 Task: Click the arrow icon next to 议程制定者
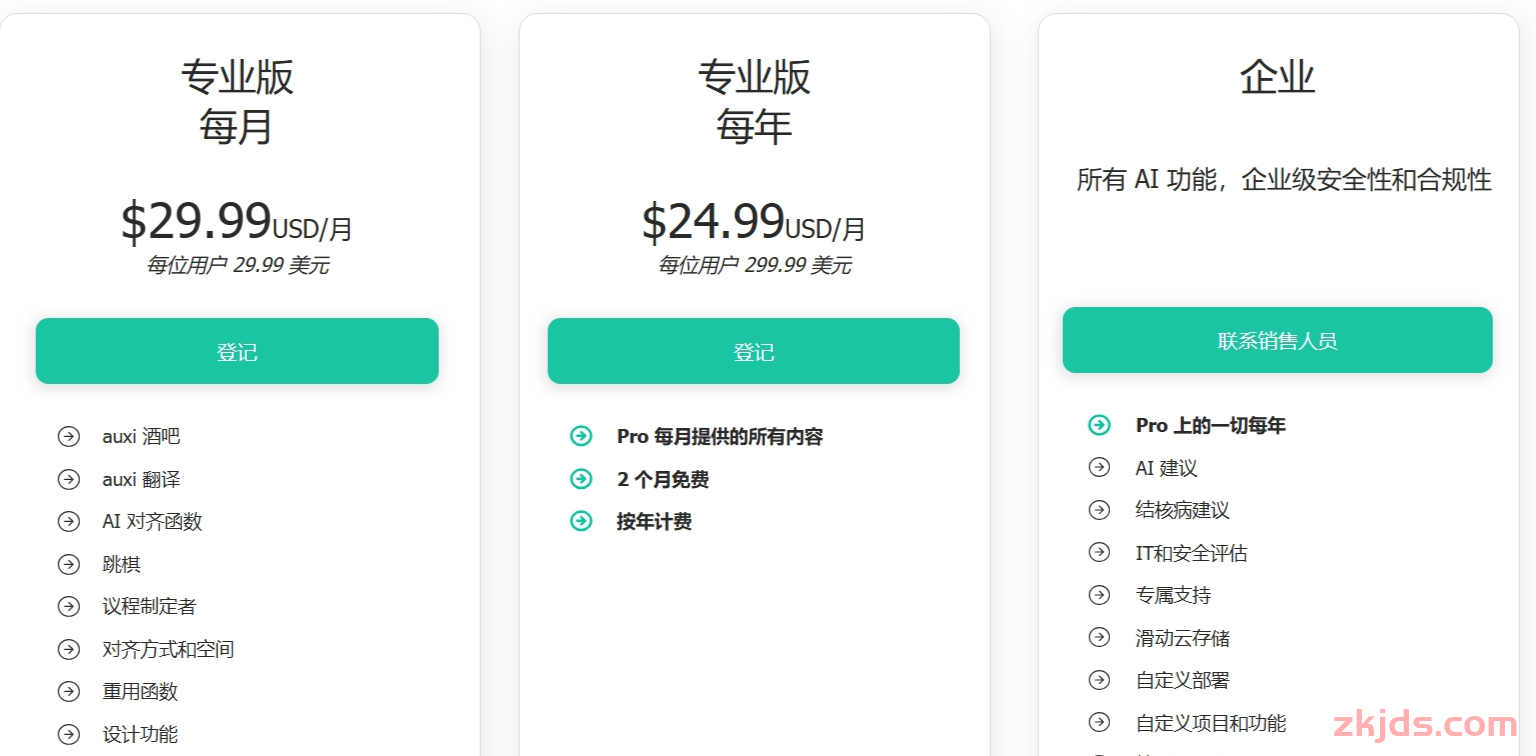click(x=68, y=606)
